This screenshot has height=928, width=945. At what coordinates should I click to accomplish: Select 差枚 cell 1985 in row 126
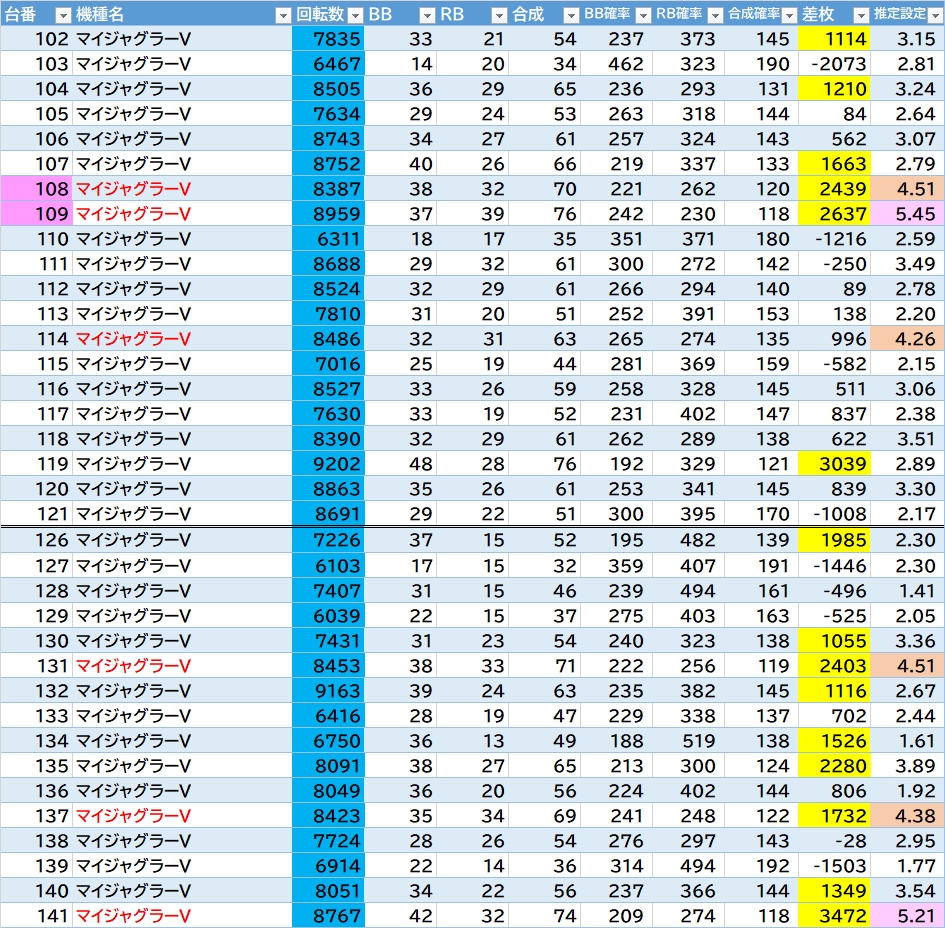coord(834,540)
